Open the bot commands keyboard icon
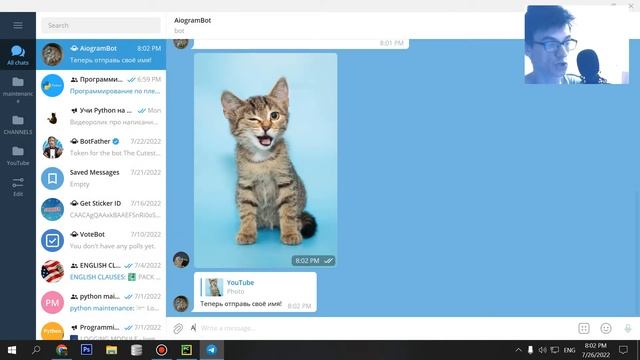 pyautogui.click(x=584, y=328)
